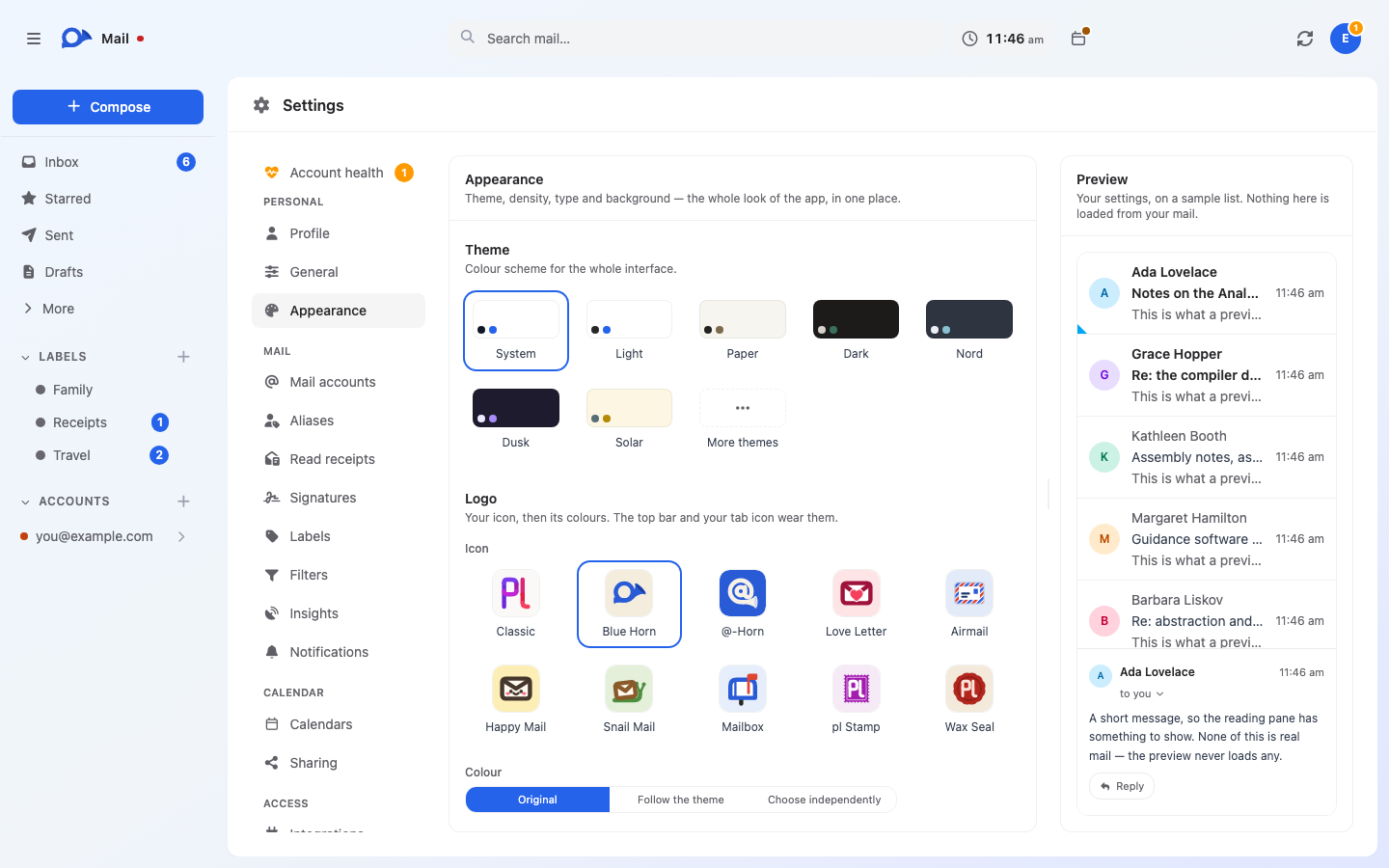This screenshot has height=868, width=1389.
Task: Click the clock icon beside 11:46 am
Action: [x=969, y=39]
